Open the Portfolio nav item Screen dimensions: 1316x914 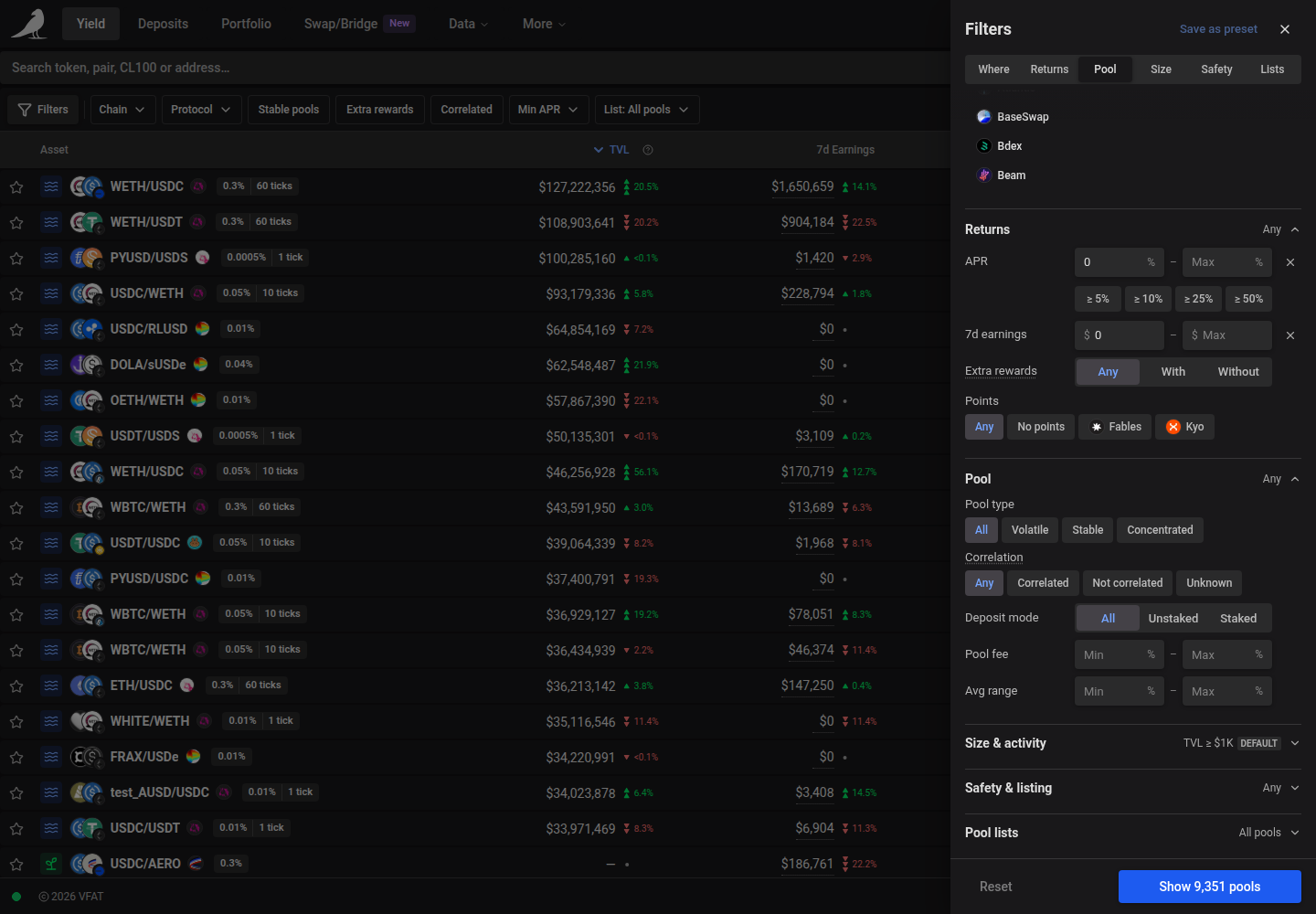pos(246,24)
